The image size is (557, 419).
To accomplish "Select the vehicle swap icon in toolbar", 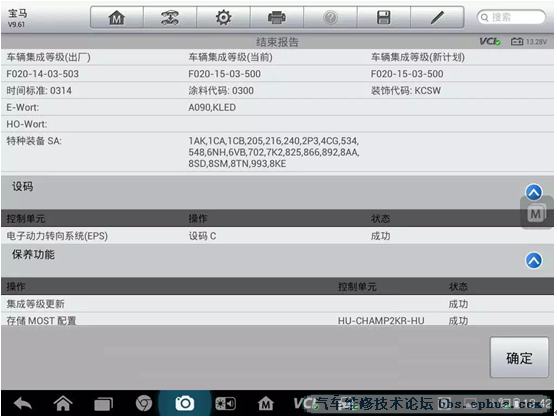I will 170,17.
